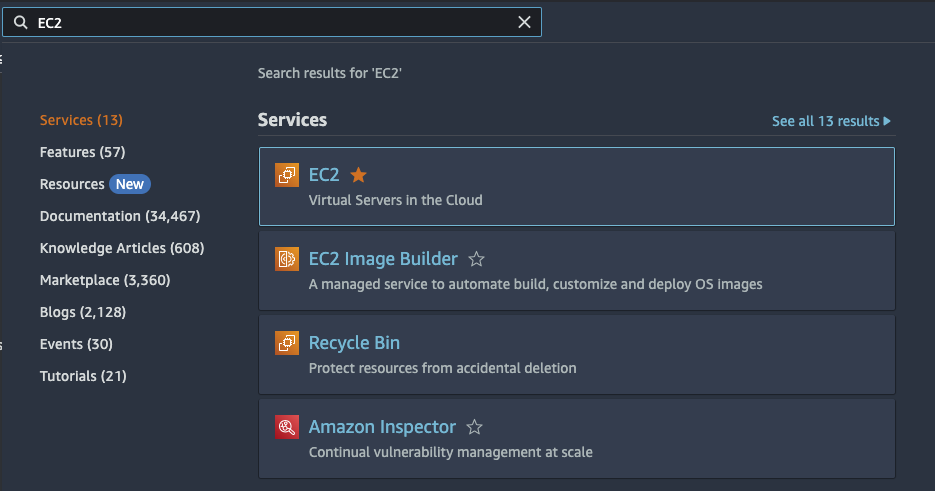Image resolution: width=935 pixels, height=491 pixels.
Task: Open the Recycle Bin service link
Action: coord(354,343)
